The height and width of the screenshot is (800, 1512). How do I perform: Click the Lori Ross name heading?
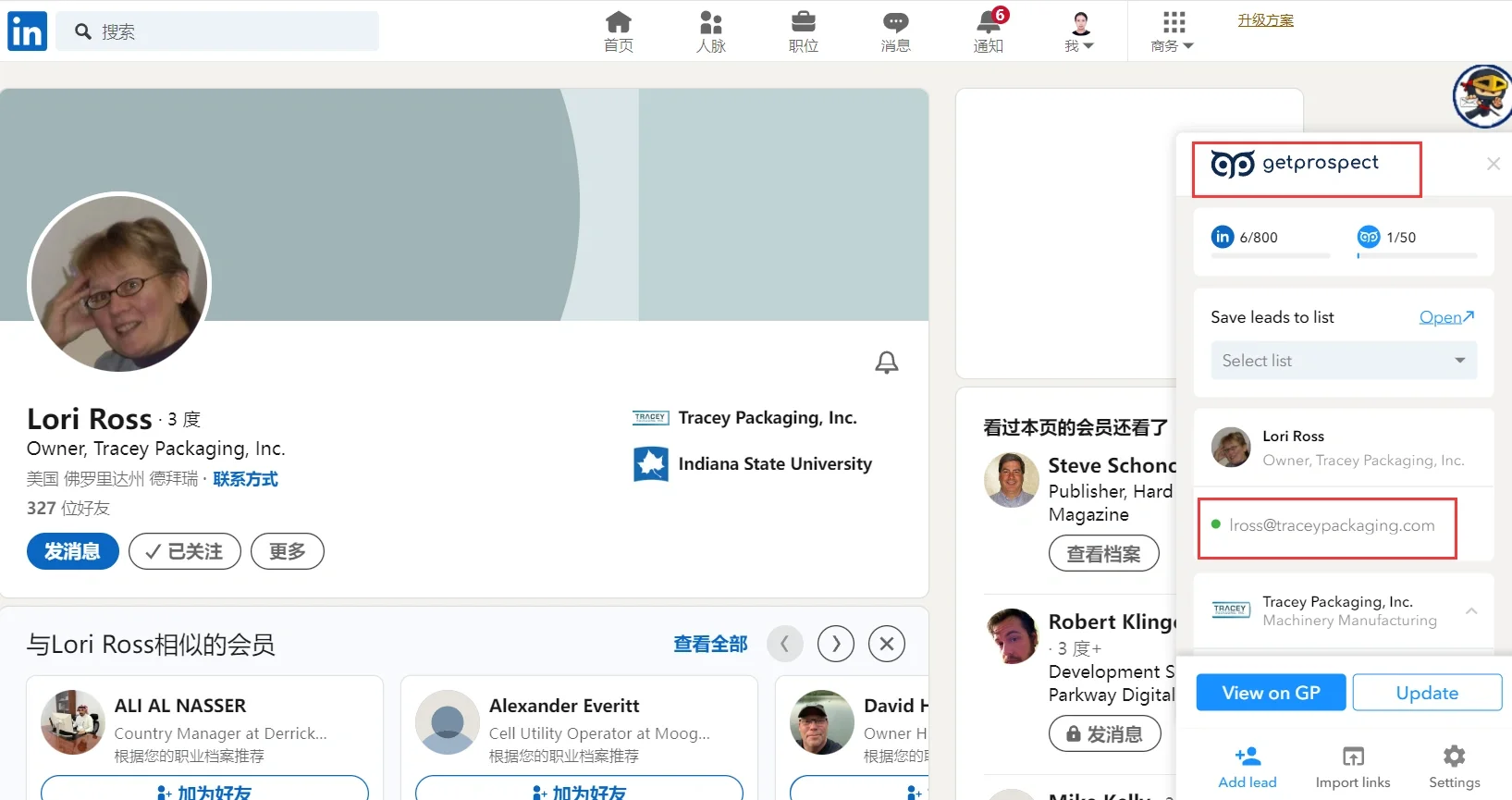tap(90, 419)
